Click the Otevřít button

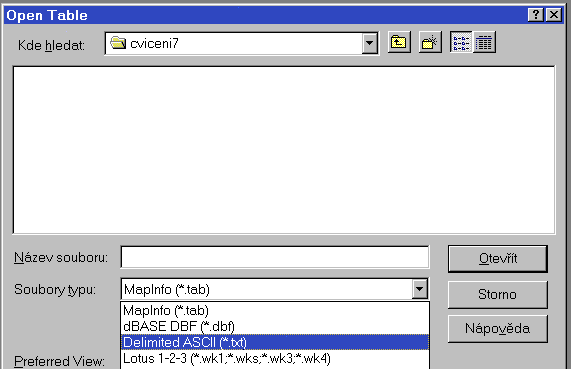[x=498, y=259]
